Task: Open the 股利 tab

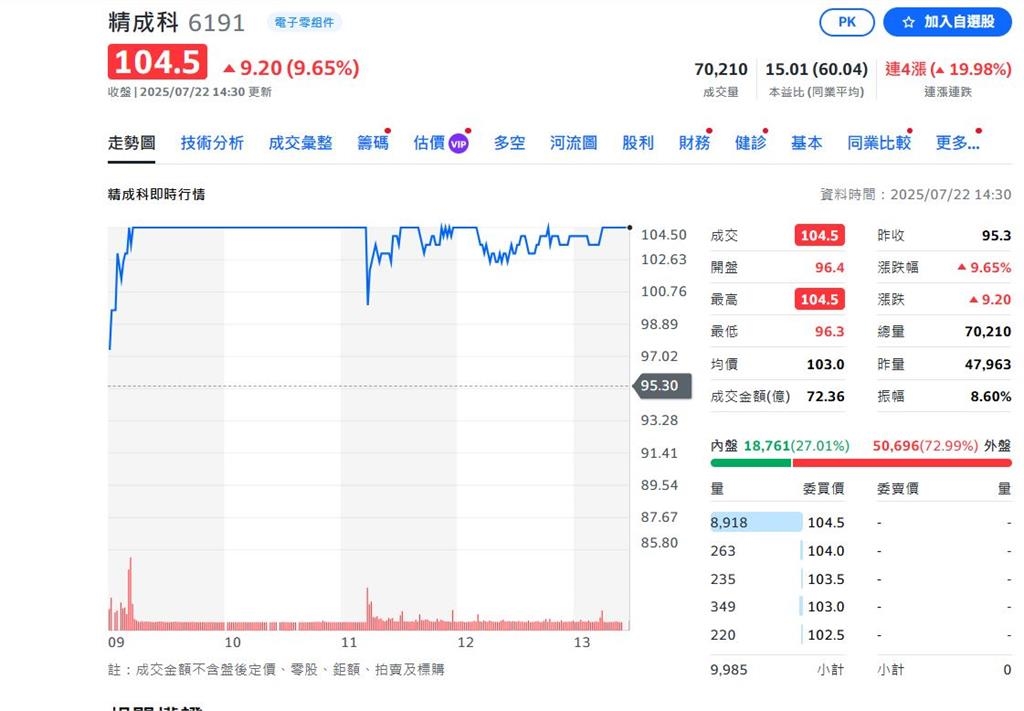Action: pyautogui.click(x=637, y=143)
